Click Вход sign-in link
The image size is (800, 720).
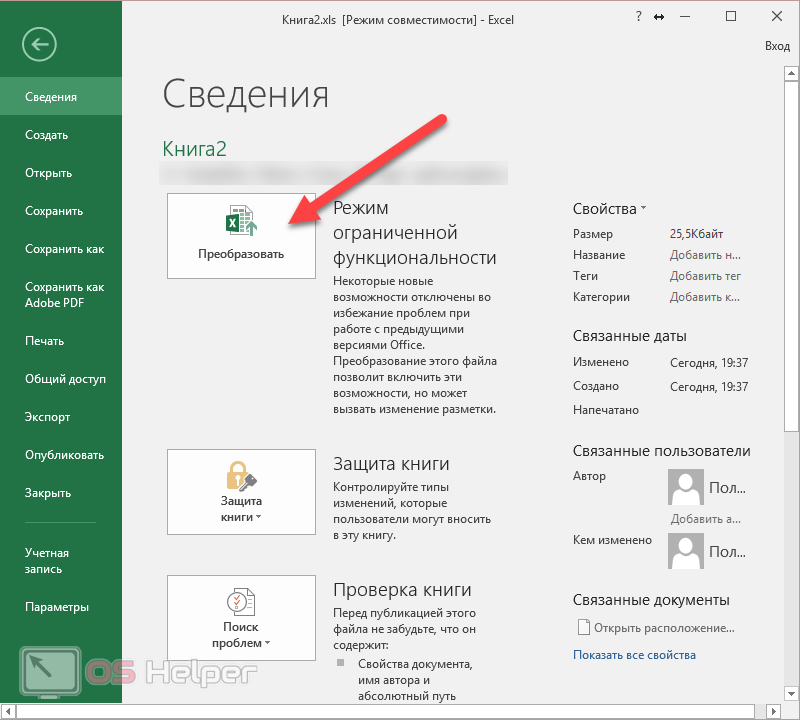[x=777, y=46]
